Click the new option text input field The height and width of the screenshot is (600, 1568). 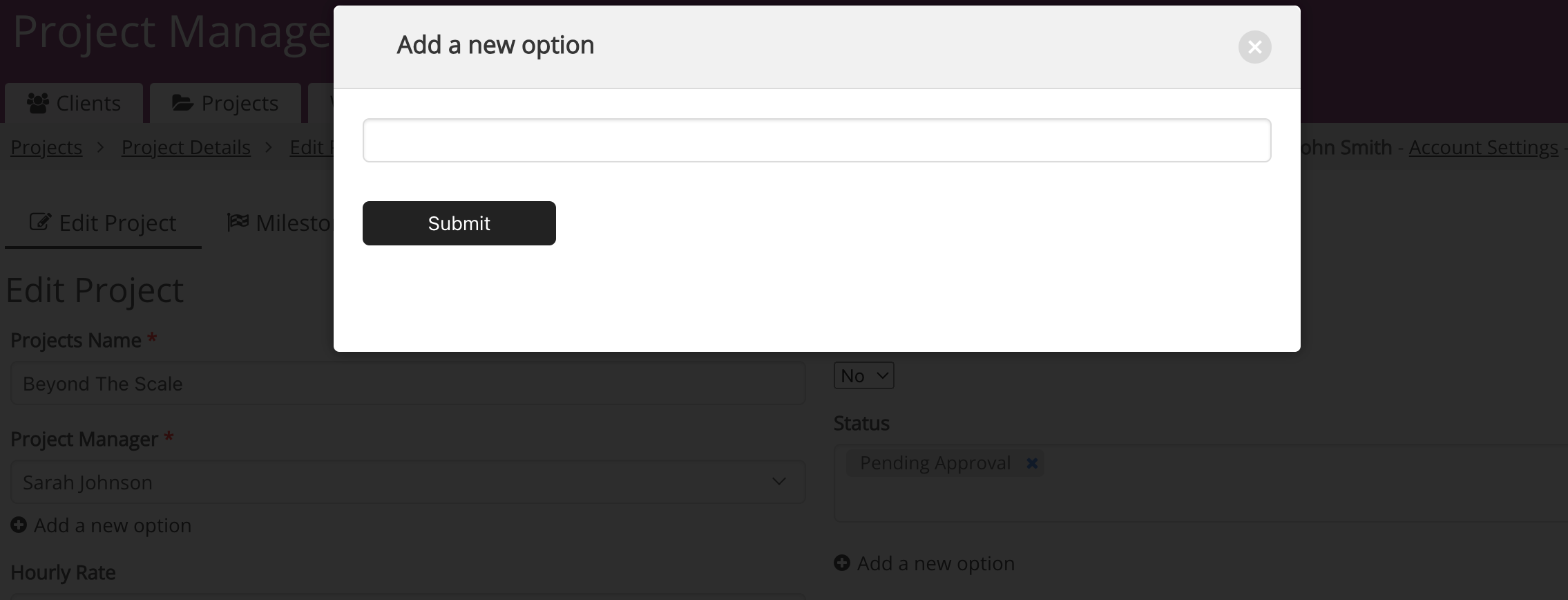pos(816,140)
